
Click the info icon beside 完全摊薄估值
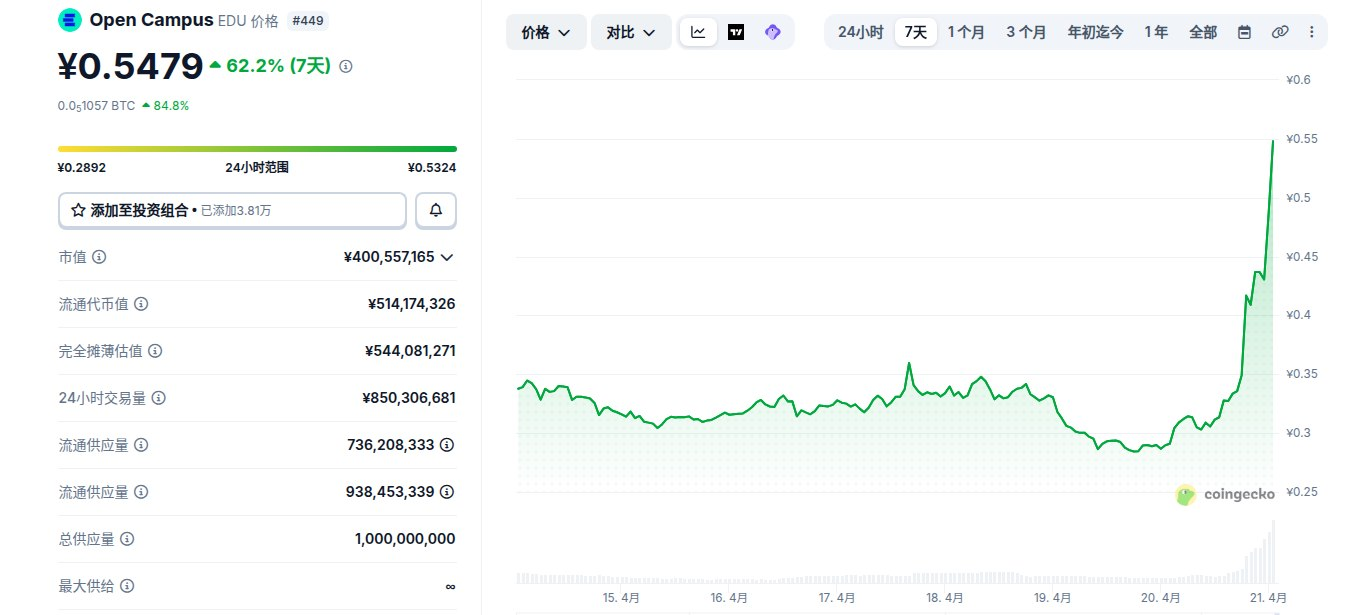pyautogui.click(x=155, y=351)
